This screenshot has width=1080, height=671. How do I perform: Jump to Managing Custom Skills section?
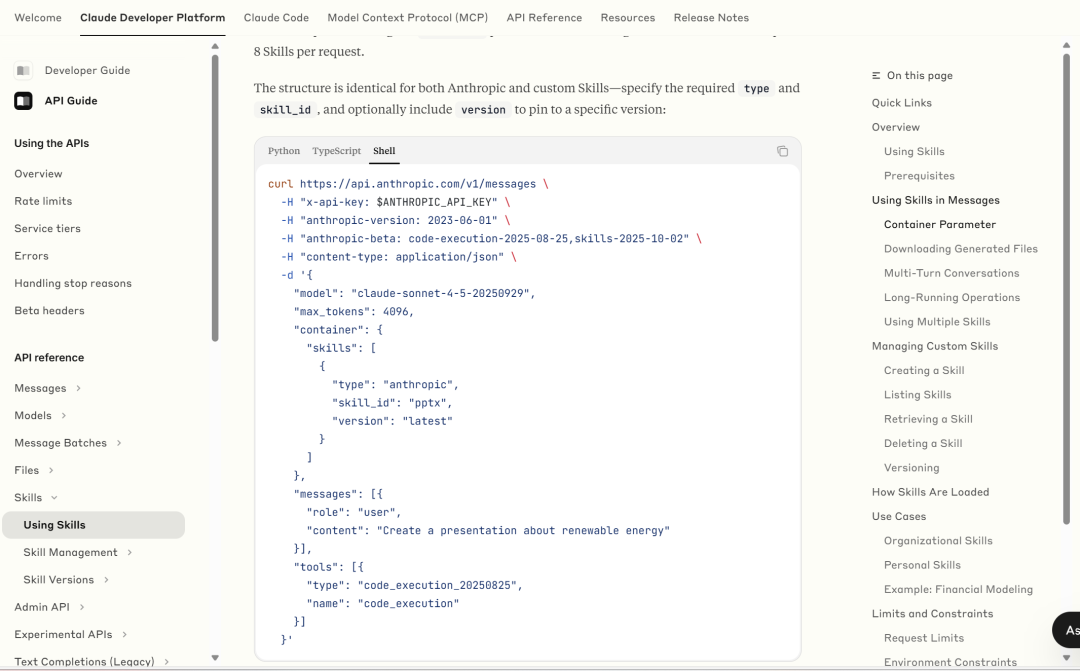(934, 346)
